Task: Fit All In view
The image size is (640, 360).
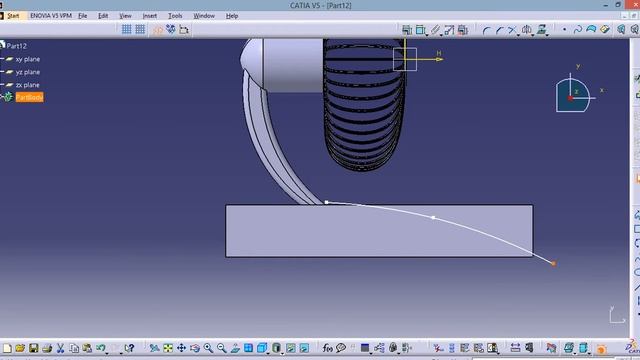Action: (168, 348)
